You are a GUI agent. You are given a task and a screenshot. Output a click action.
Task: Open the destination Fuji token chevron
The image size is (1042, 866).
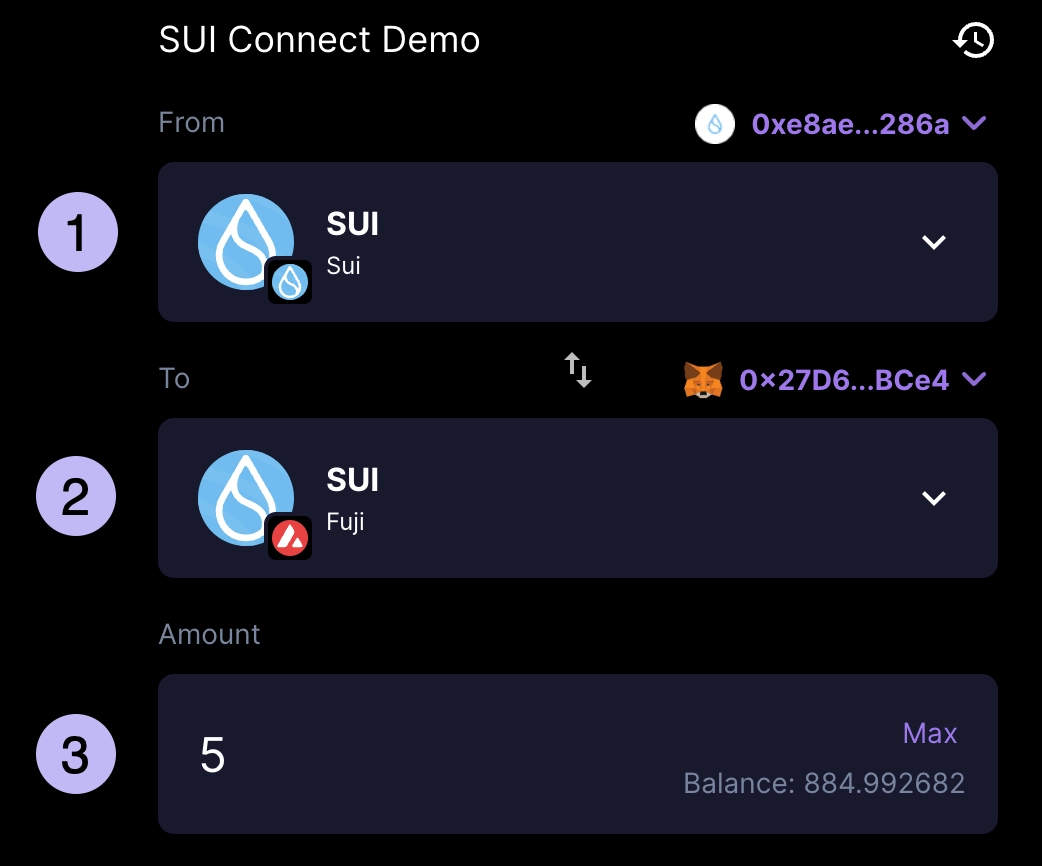tap(934, 498)
